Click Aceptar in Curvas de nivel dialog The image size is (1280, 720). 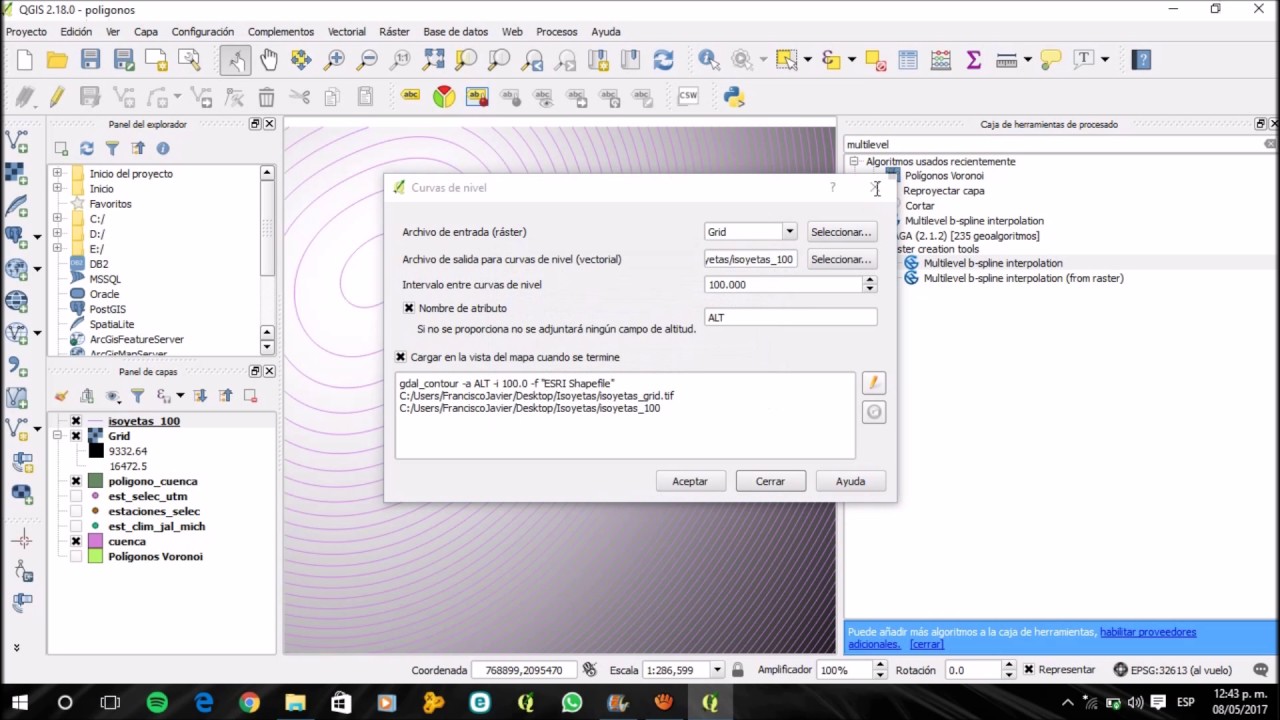pyautogui.click(x=690, y=481)
